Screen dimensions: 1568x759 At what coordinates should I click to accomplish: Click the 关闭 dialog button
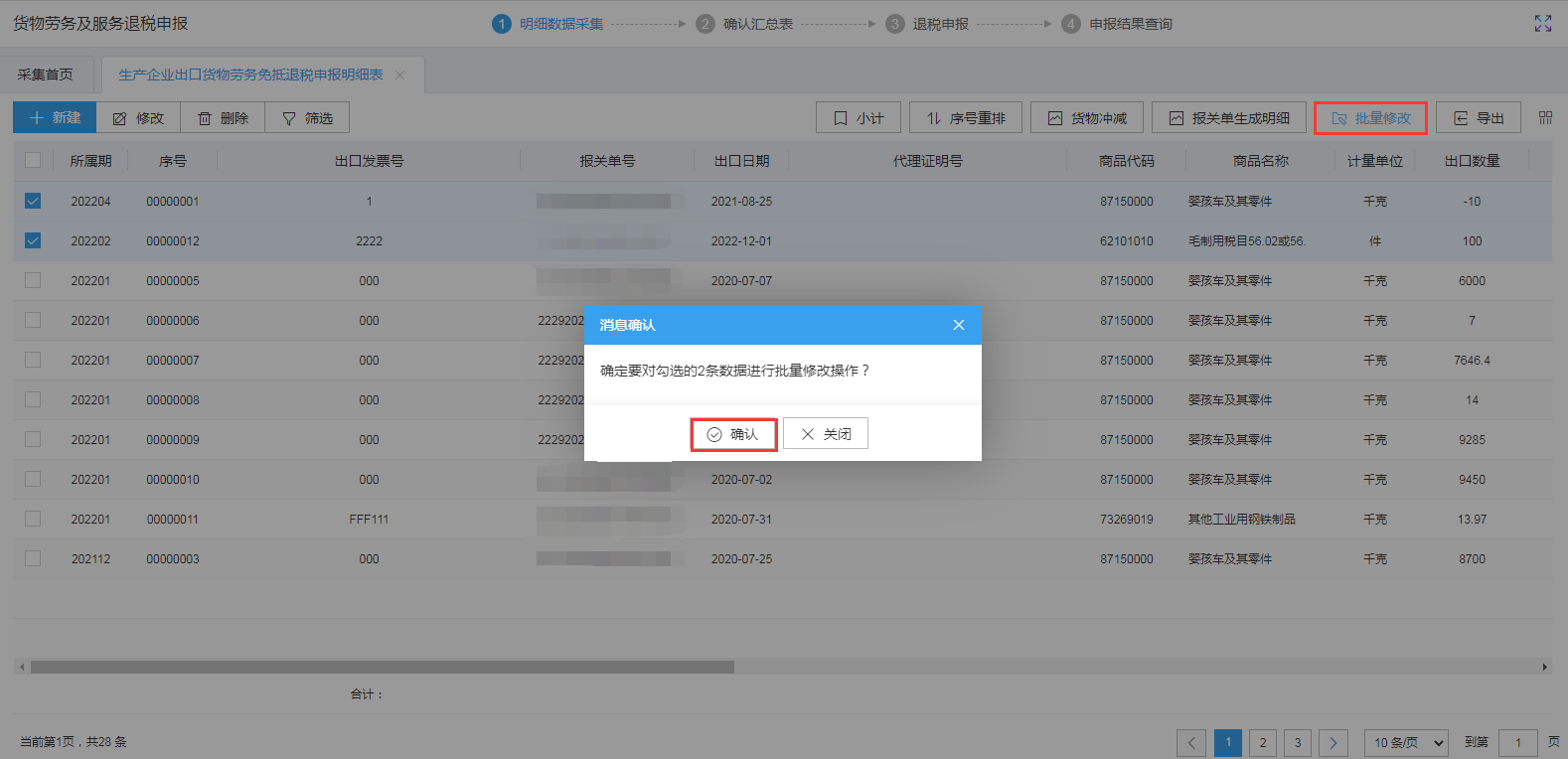click(x=826, y=433)
